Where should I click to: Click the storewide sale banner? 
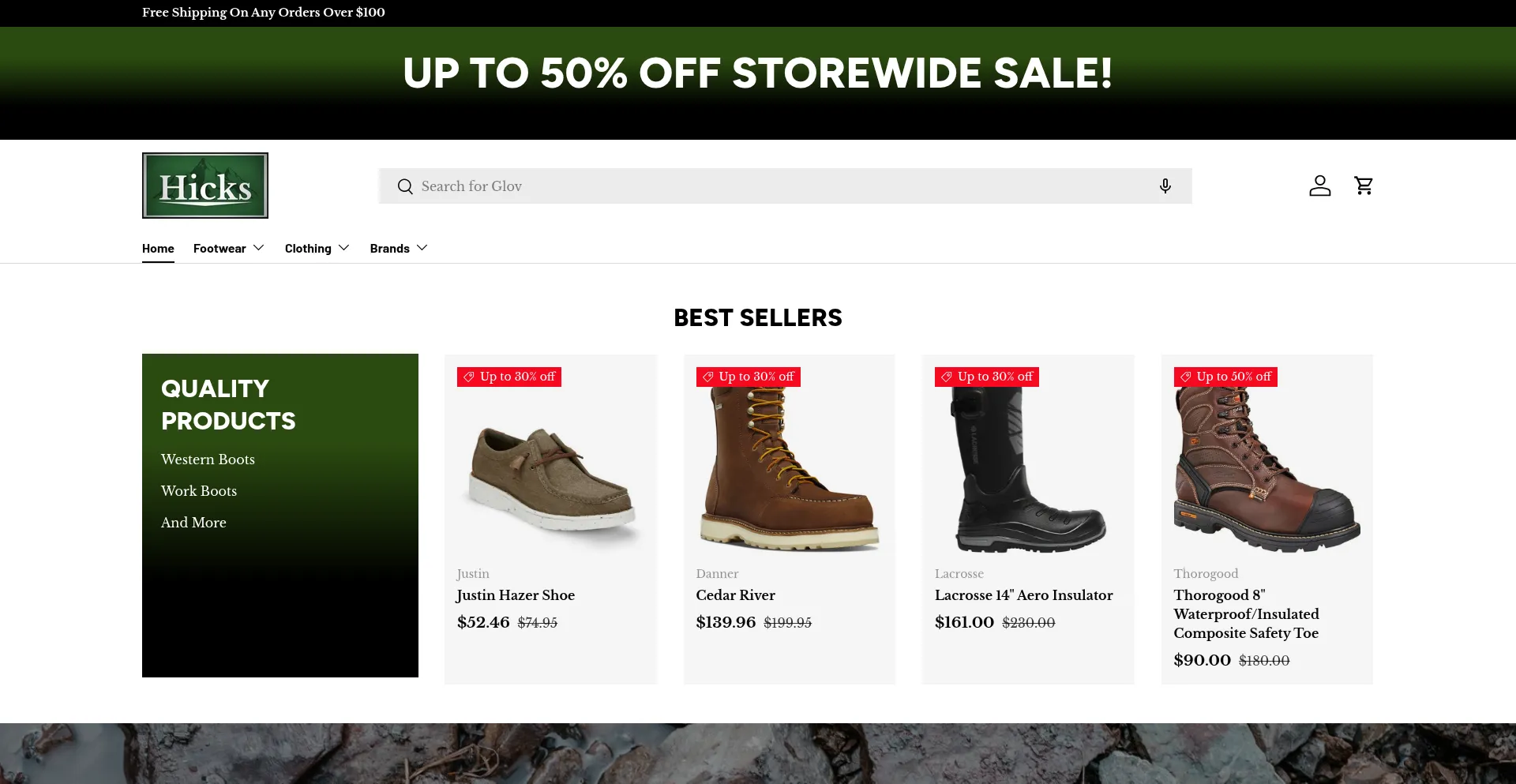pos(758,73)
